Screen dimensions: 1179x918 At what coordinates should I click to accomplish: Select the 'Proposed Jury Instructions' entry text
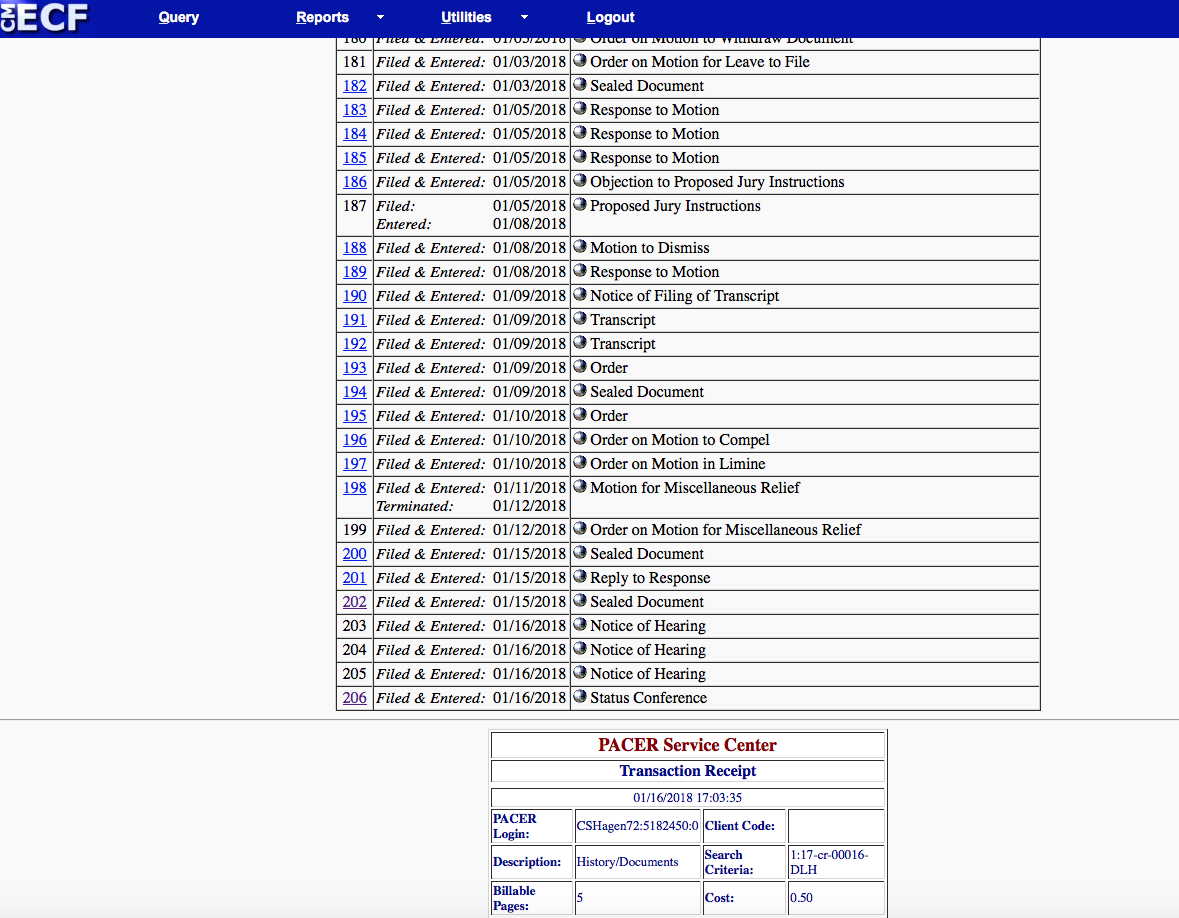pos(675,206)
